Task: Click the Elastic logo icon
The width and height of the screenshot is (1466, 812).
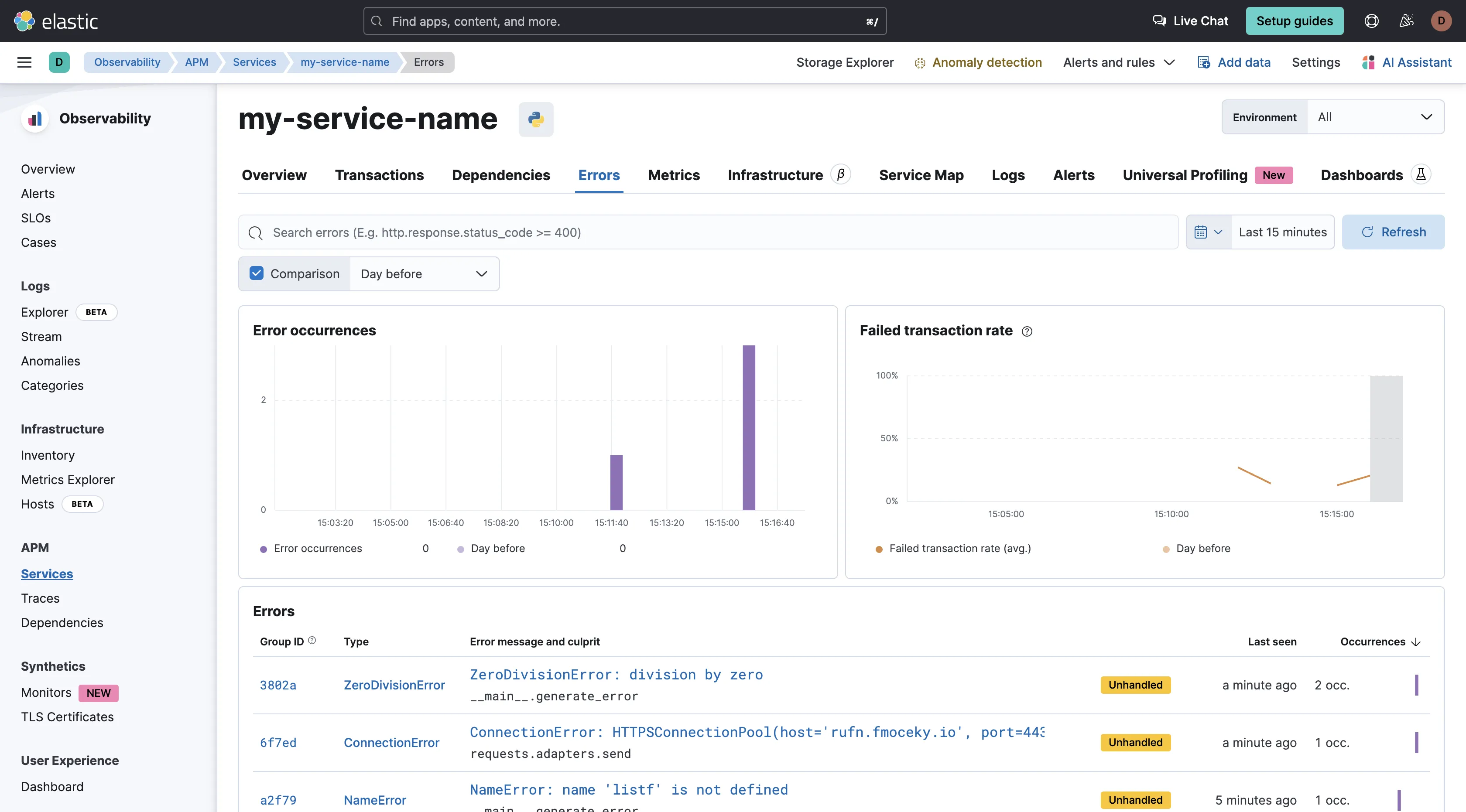Action: 24,21
